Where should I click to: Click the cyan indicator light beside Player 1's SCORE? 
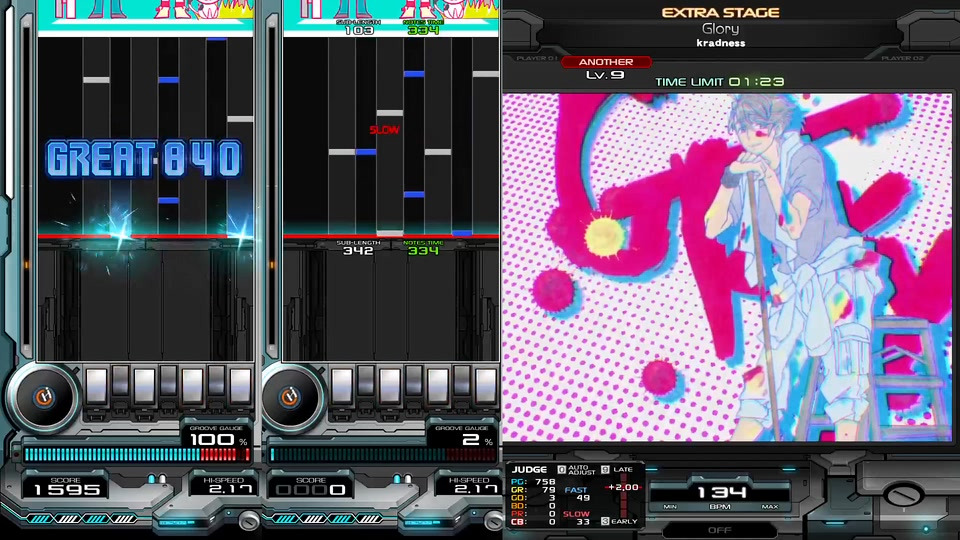pyautogui.click(x=152, y=479)
